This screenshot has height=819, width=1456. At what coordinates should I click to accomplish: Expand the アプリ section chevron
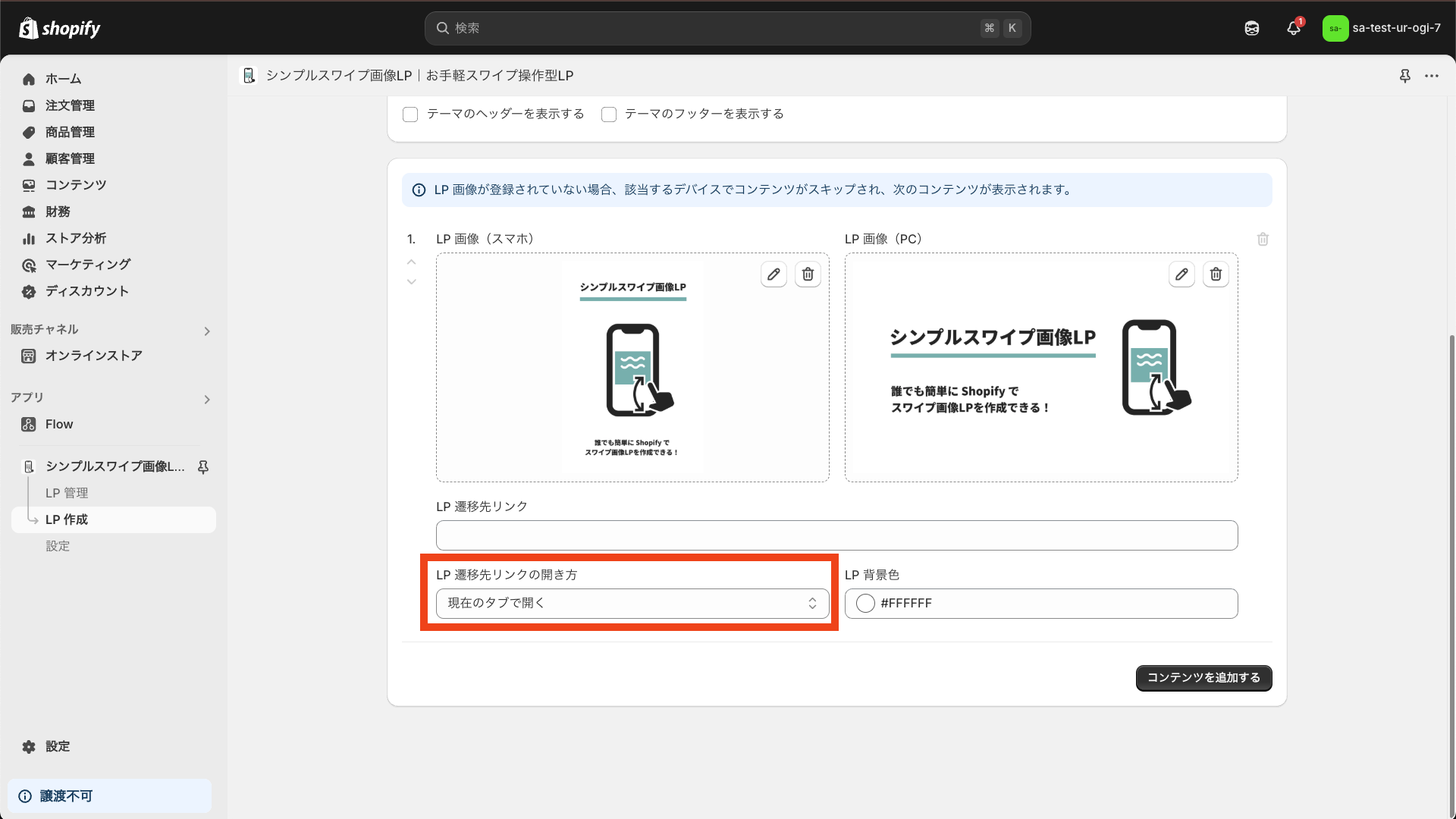207,400
